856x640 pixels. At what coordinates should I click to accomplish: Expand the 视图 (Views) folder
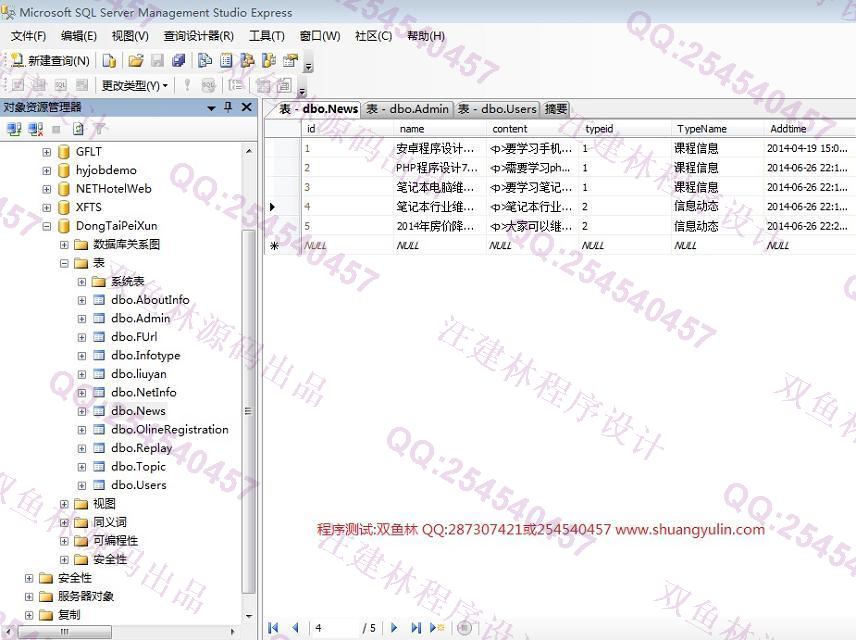pyautogui.click(x=64, y=503)
